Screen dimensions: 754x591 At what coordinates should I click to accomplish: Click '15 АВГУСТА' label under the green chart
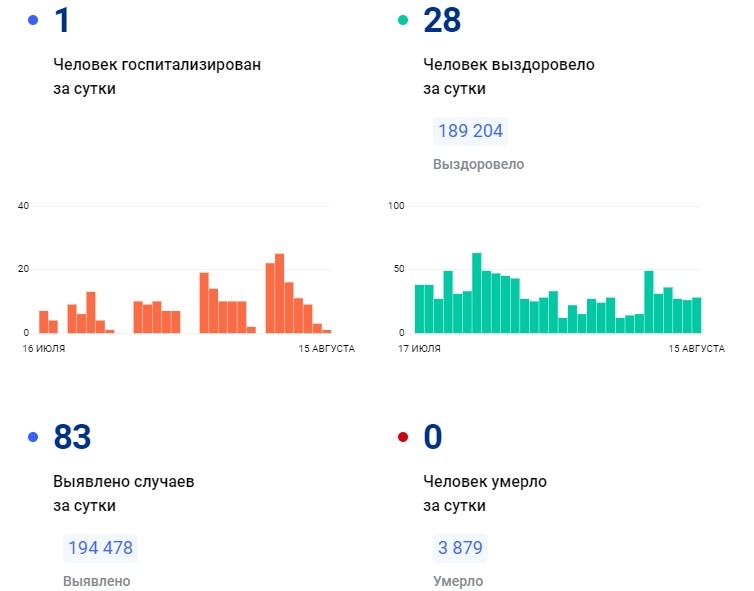click(x=696, y=348)
